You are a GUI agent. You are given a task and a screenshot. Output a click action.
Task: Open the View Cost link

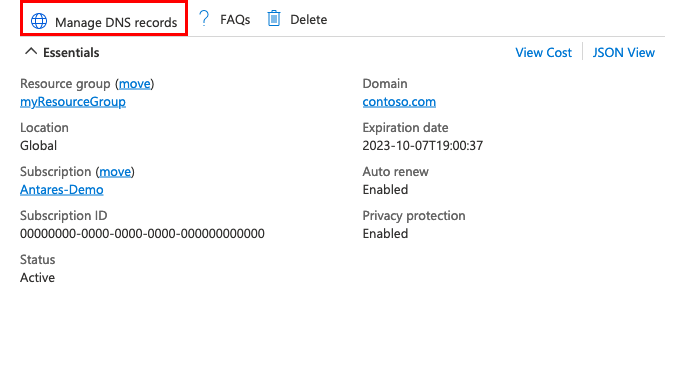coord(543,52)
